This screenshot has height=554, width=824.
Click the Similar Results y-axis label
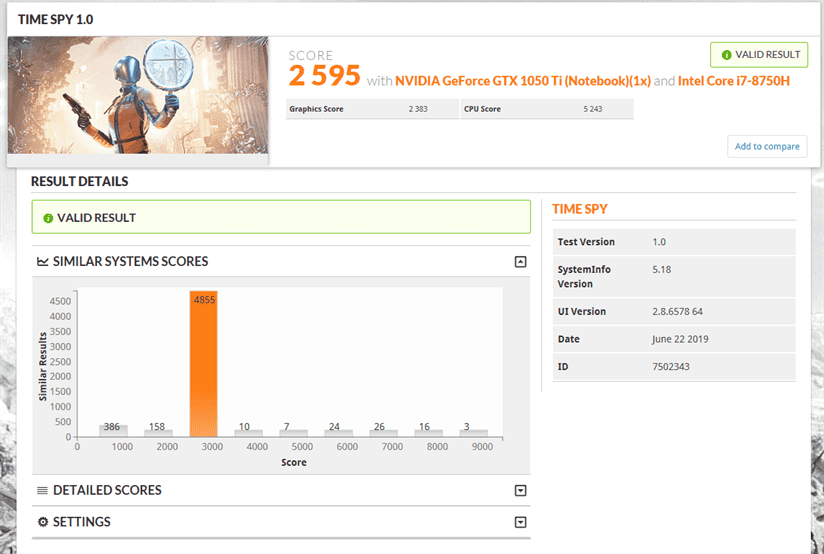click(x=43, y=366)
